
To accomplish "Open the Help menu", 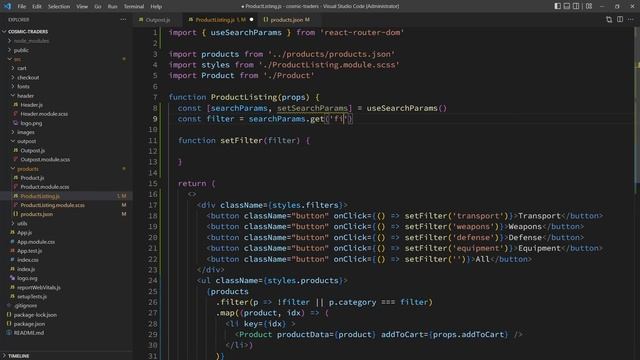I will pyautogui.click(x=156, y=7).
